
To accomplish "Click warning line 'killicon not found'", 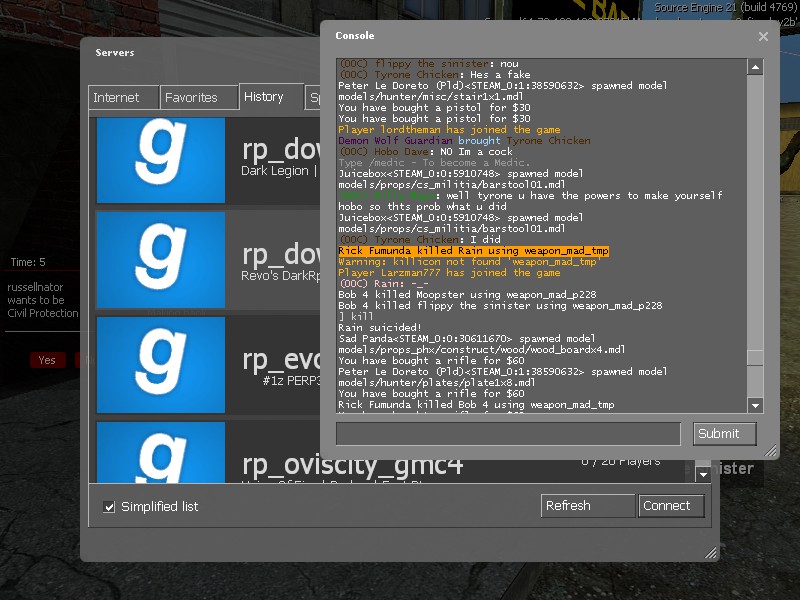I will [470, 262].
